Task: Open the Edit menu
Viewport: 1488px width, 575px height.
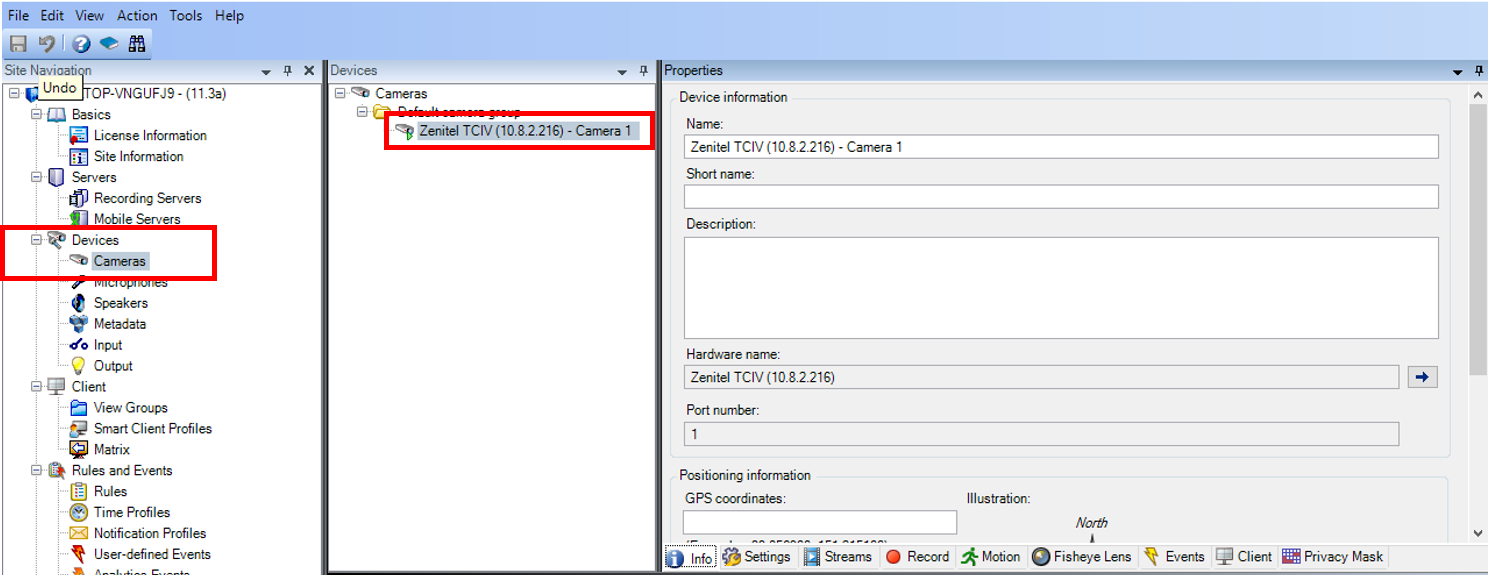Action: [x=52, y=16]
